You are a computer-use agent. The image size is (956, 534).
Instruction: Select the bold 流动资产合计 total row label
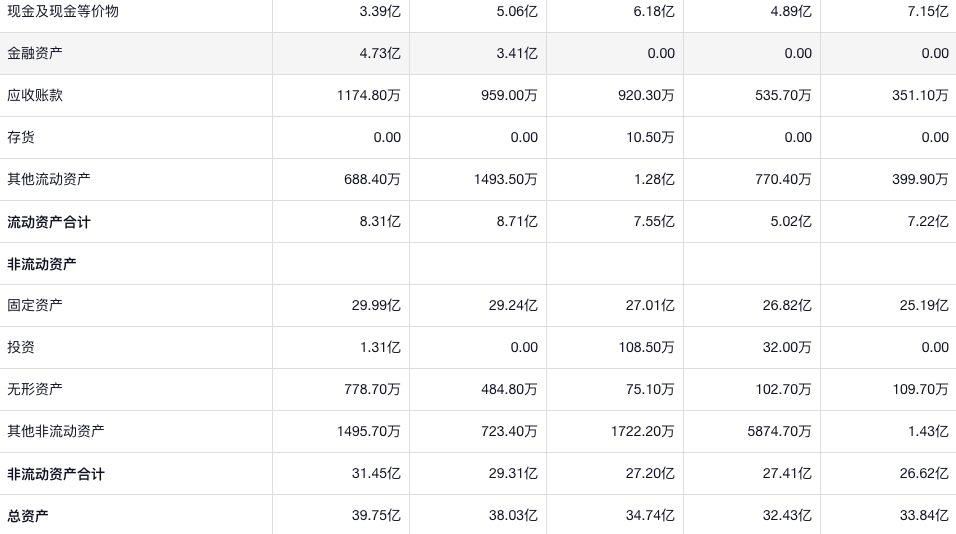coord(49,222)
